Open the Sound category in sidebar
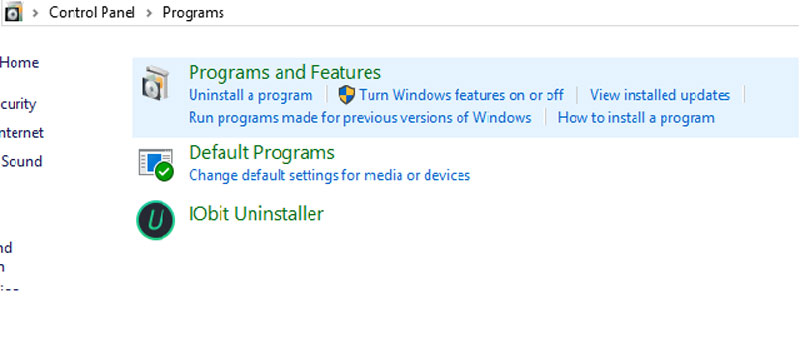 pos(21,162)
